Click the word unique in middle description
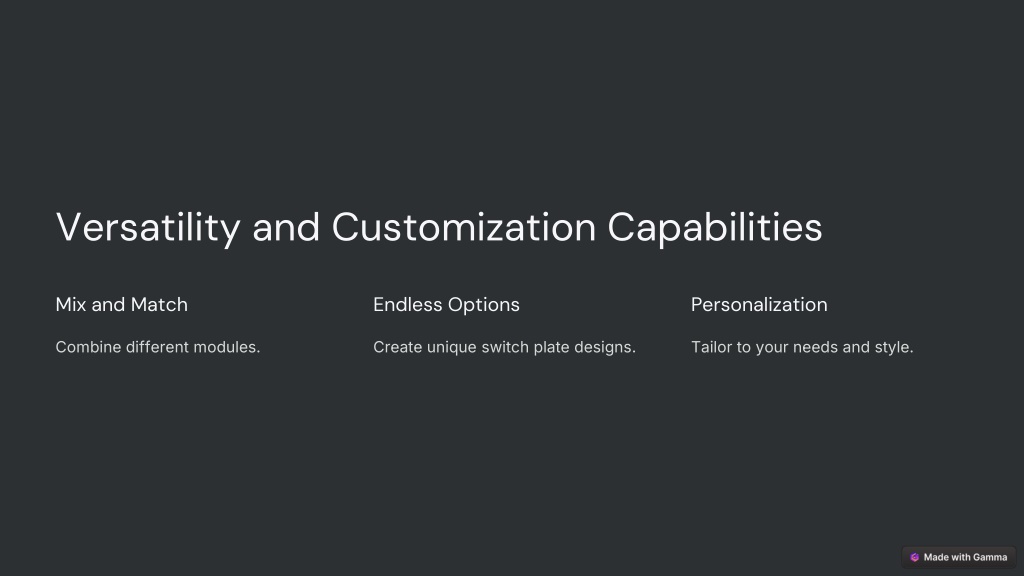 [451, 348]
